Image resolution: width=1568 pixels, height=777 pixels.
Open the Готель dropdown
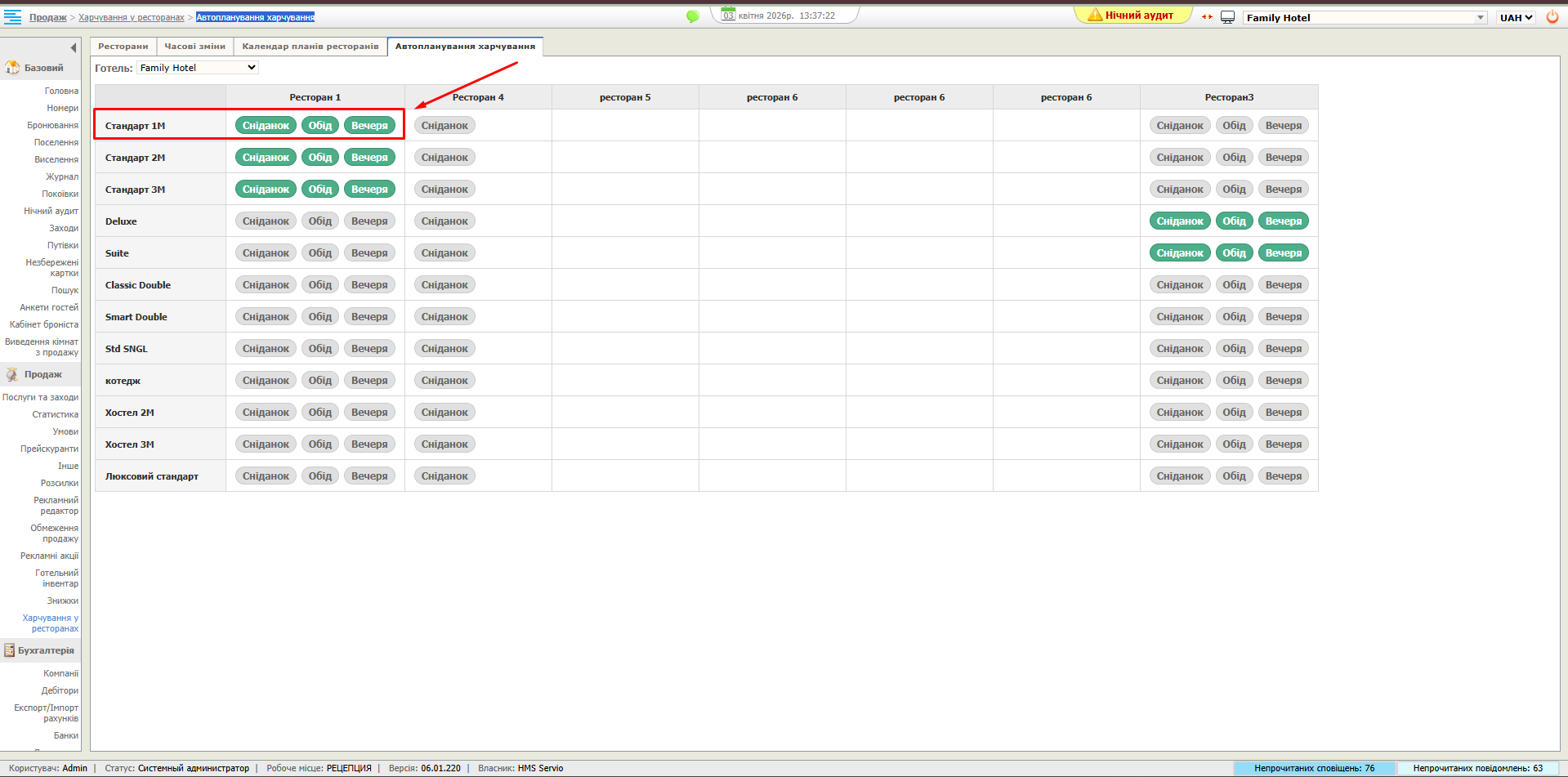(197, 68)
